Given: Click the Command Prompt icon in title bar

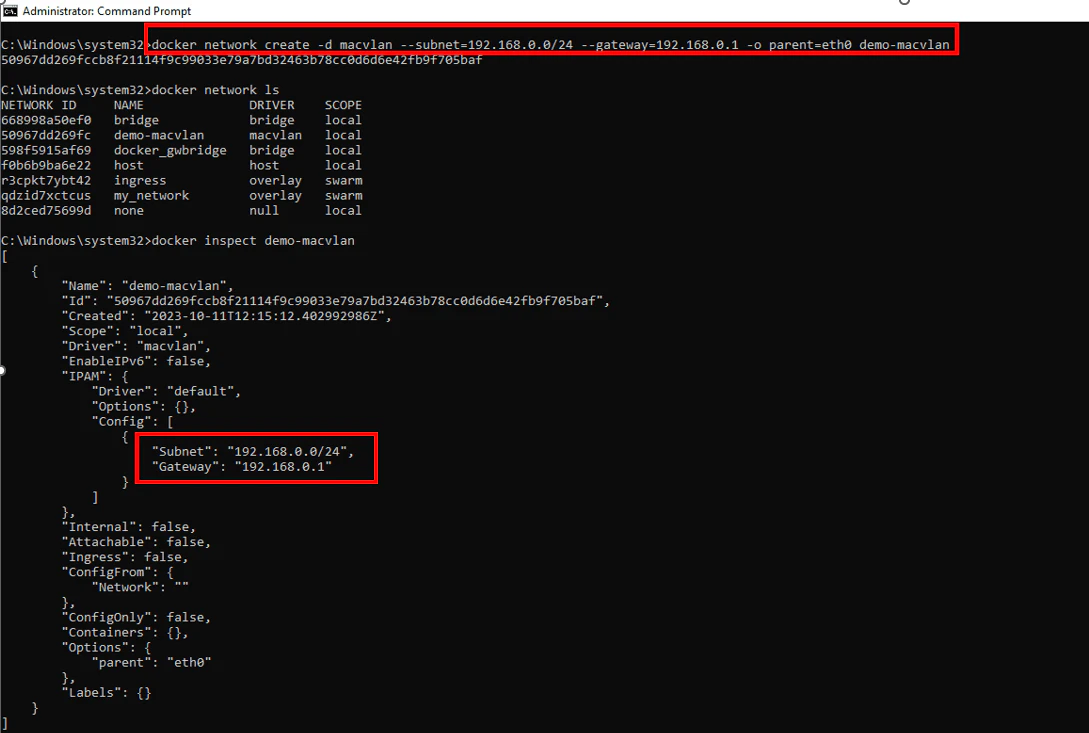Looking at the screenshot, I should [13, 10].
